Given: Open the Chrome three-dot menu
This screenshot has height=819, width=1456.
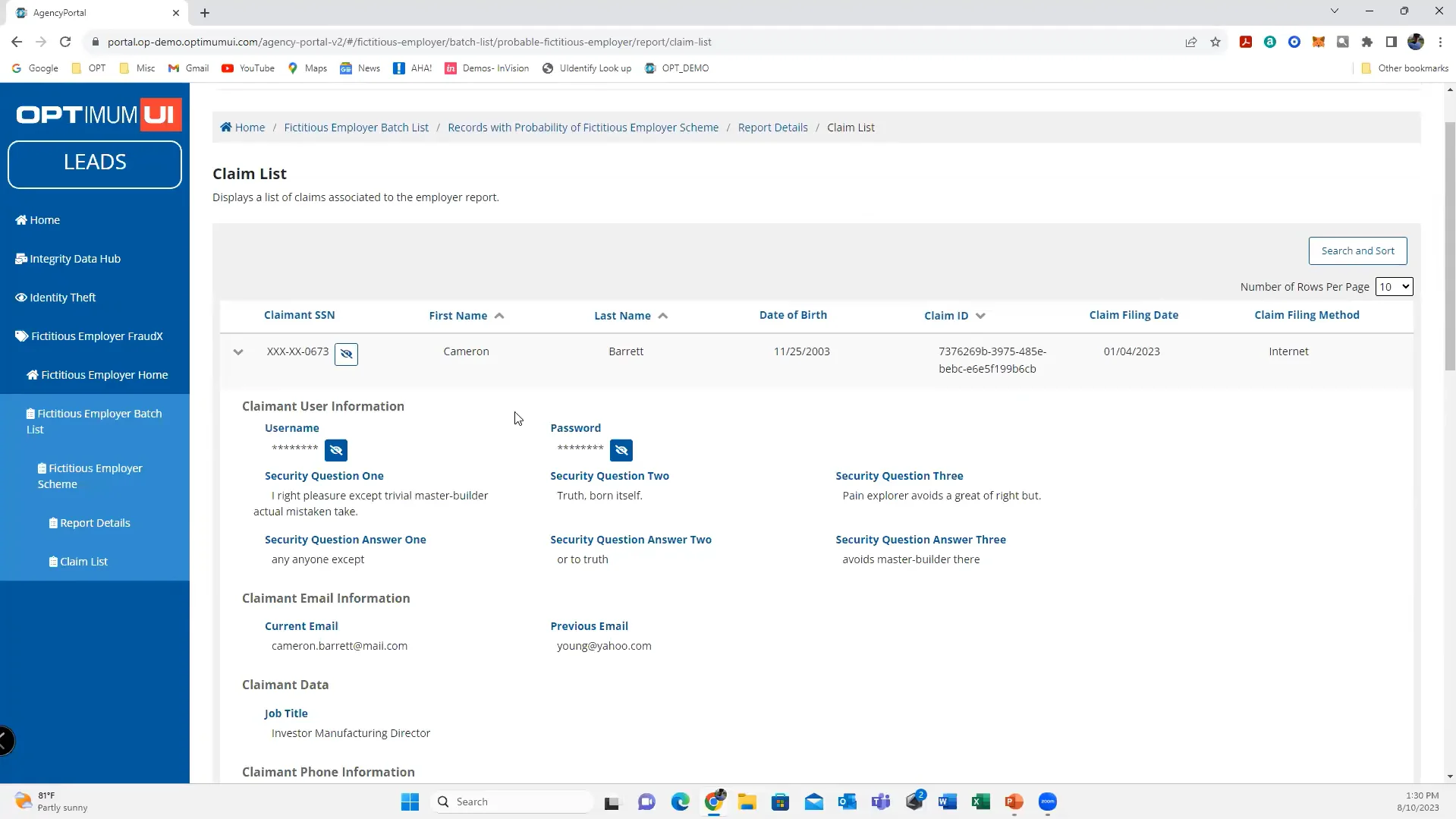Looking at the screenshot, I should coord(1440,42).
